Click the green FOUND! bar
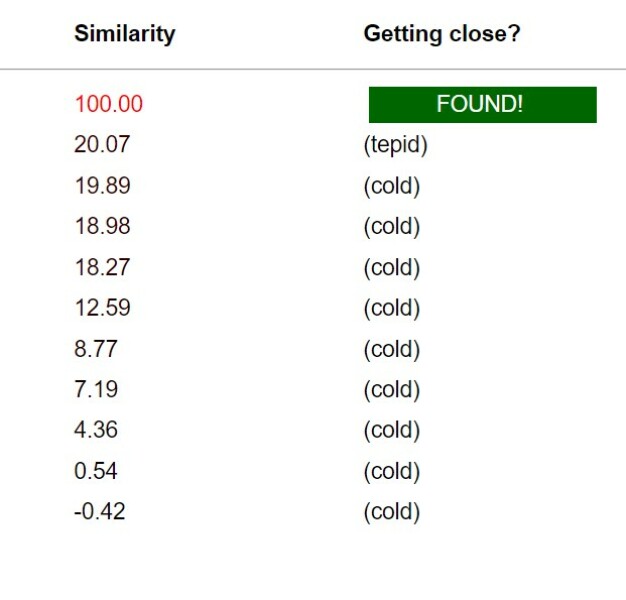This screenshot has width=626, height=600. pyautogui.click(x=482, y=105)
